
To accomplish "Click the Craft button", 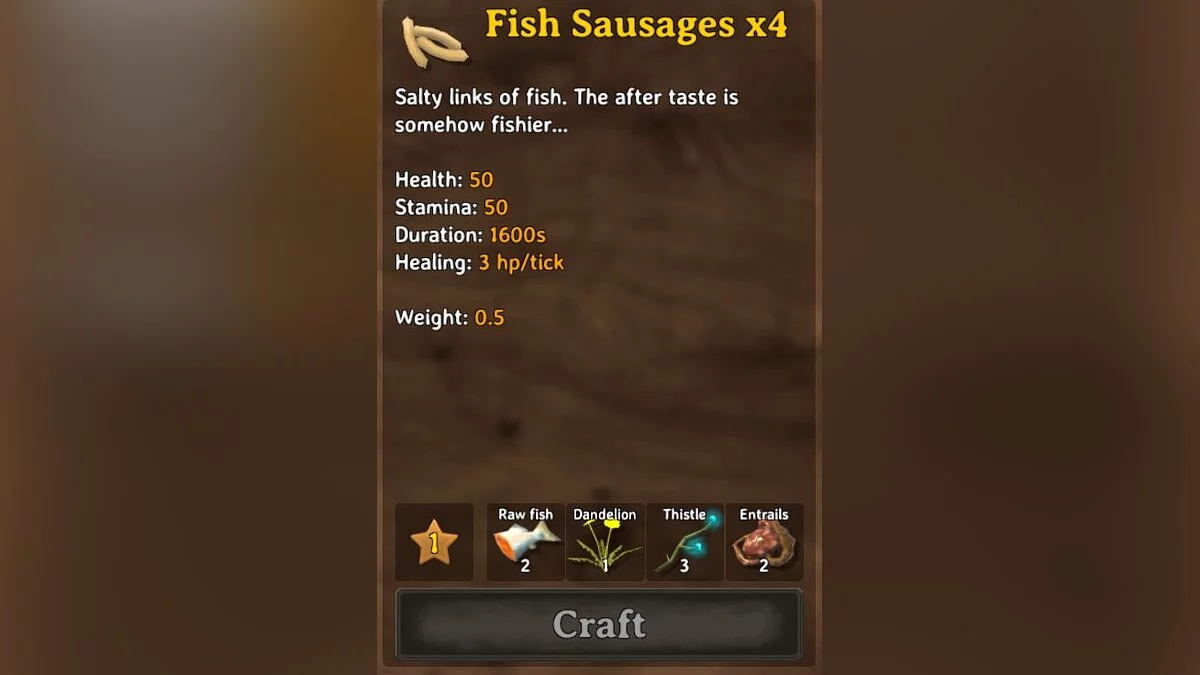I will pyautogui.click(x=599, y=624).
